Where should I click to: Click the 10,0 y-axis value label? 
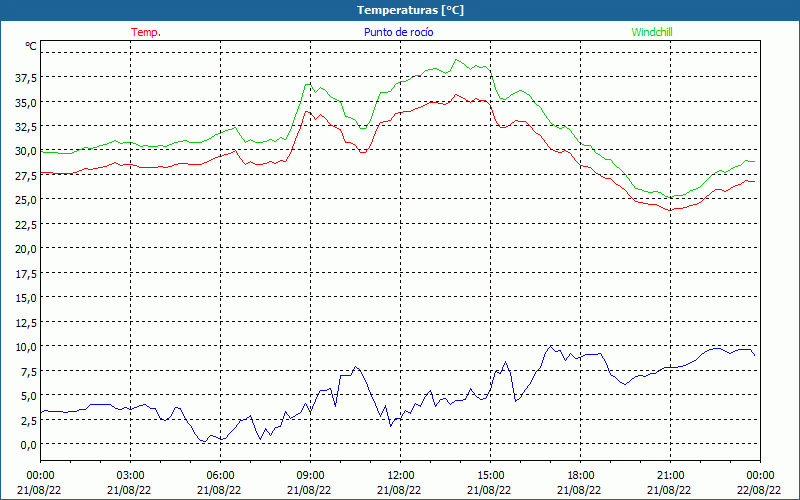coord(25,346)
